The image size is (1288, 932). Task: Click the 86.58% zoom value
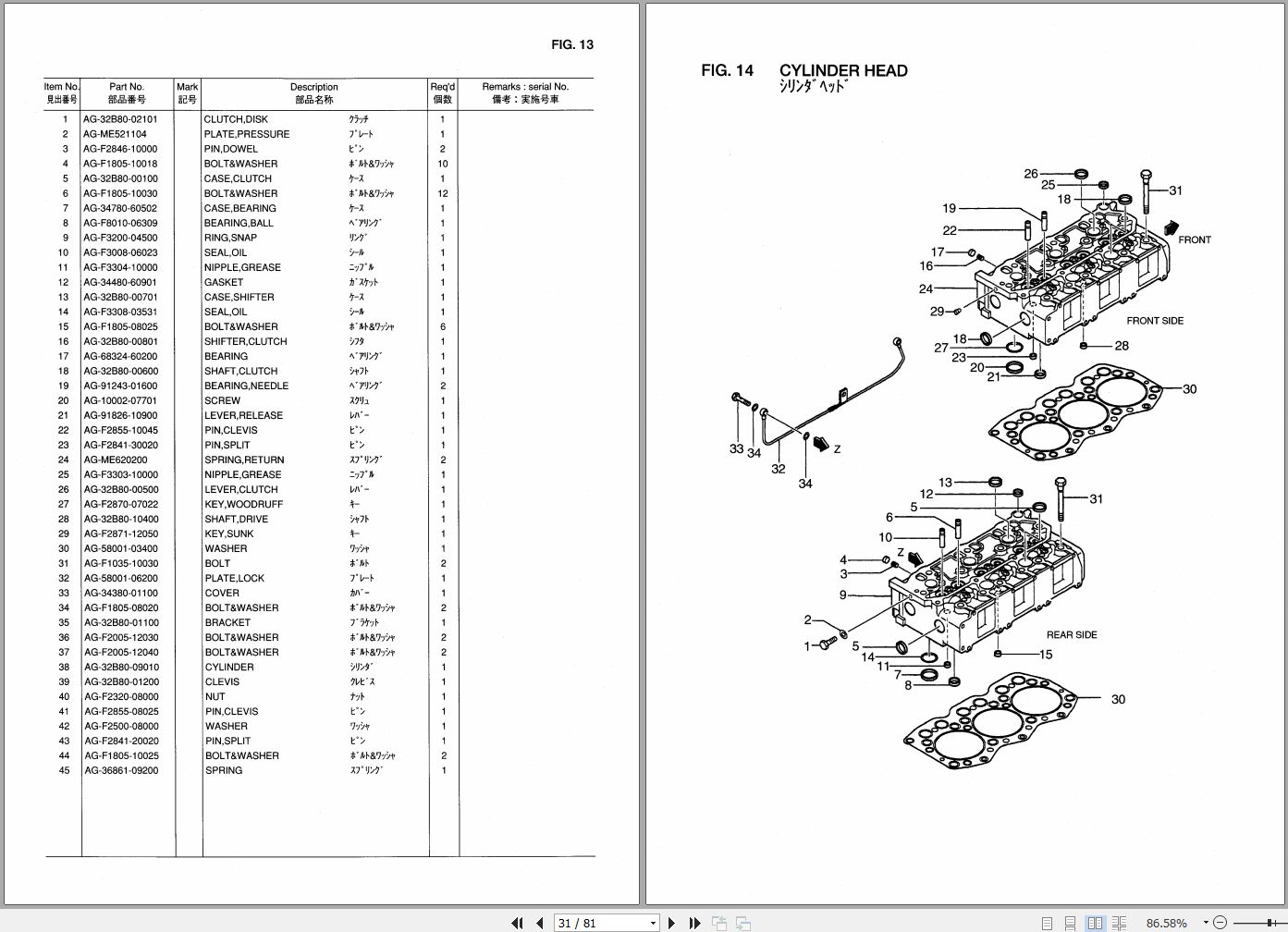(1166, 923)
